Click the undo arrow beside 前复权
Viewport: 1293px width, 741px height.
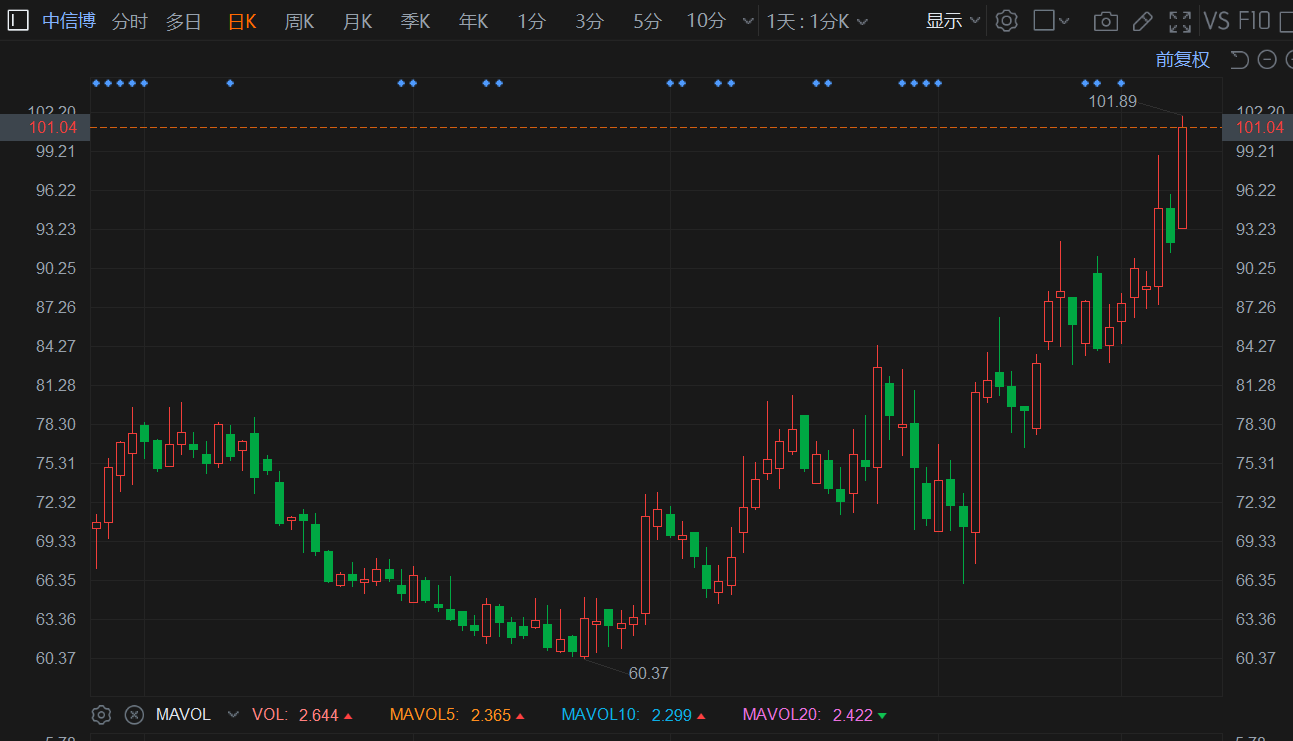pyautogui.click(x=1239, y=60)
